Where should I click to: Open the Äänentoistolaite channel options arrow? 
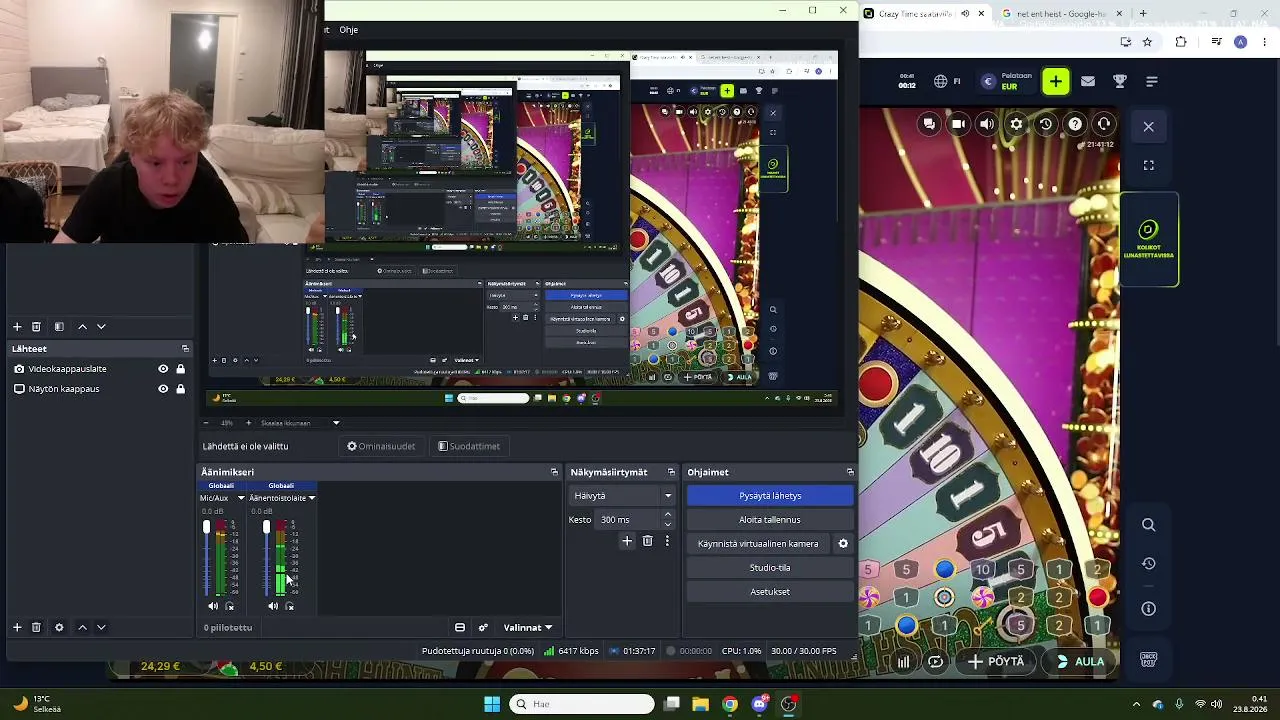tap(312, 498)
